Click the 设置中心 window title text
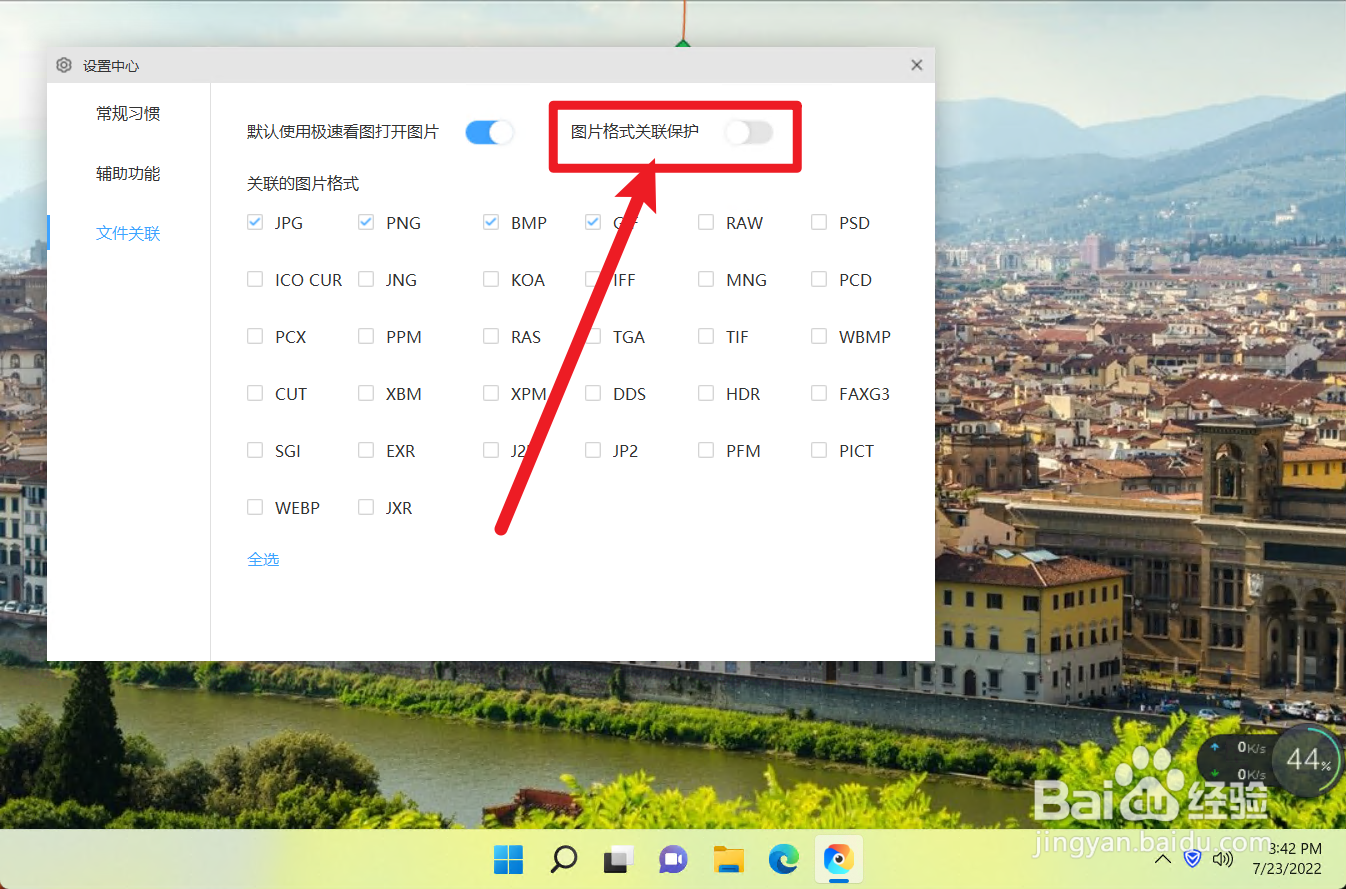This screenshot has height=889, width=1346. pos(111,66)
